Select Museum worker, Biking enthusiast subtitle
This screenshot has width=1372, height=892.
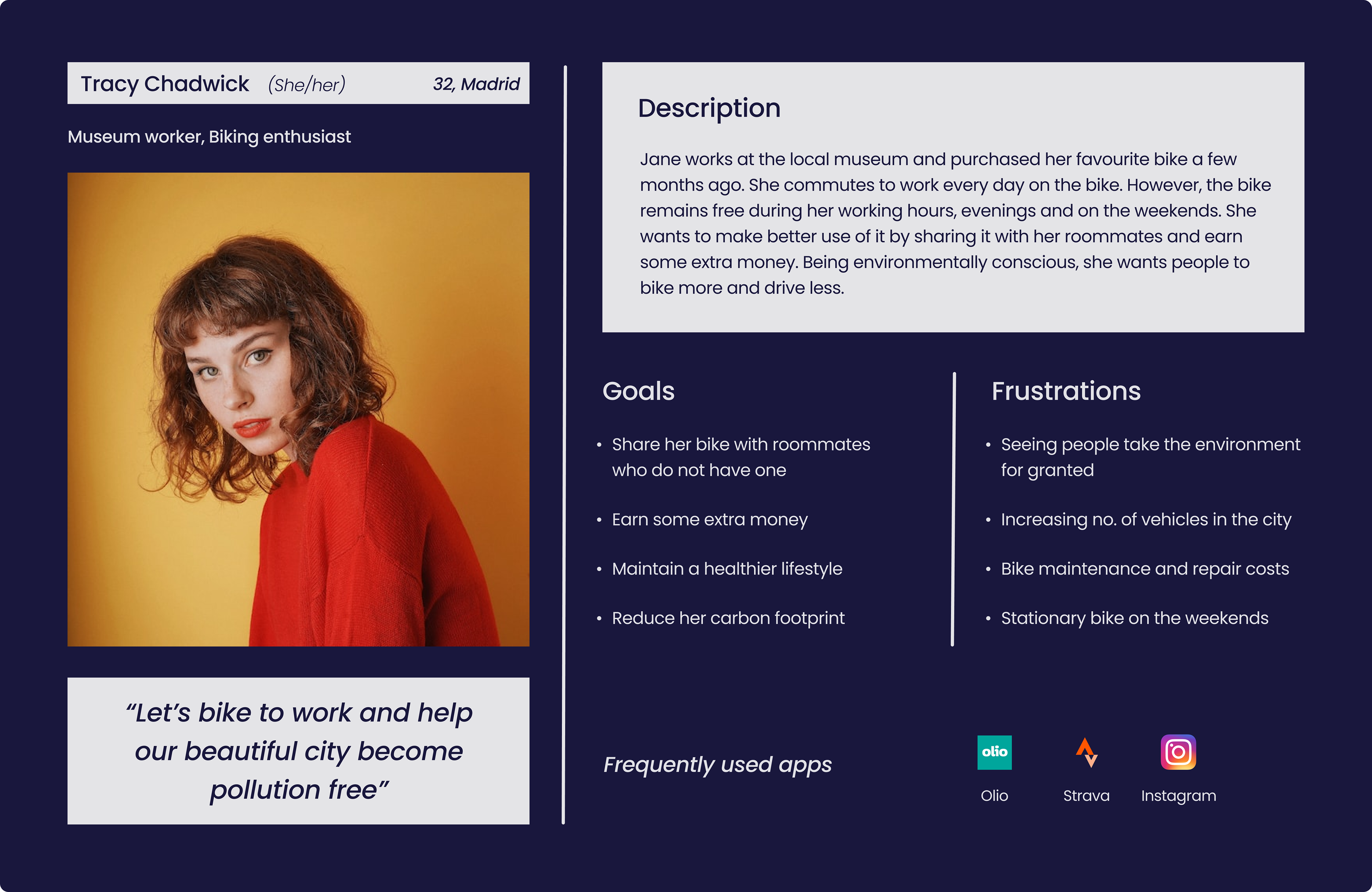coord(209,137)
